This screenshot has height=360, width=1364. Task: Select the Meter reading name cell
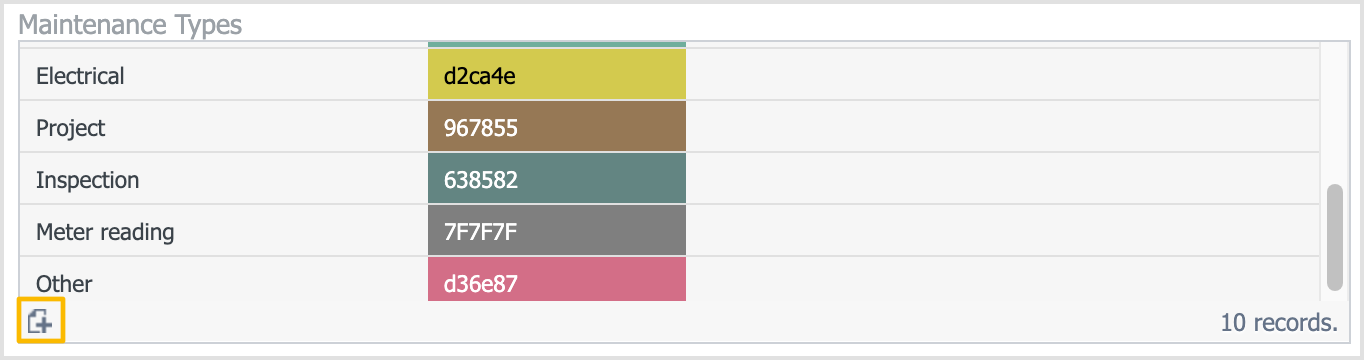click(x=224, y=232)
